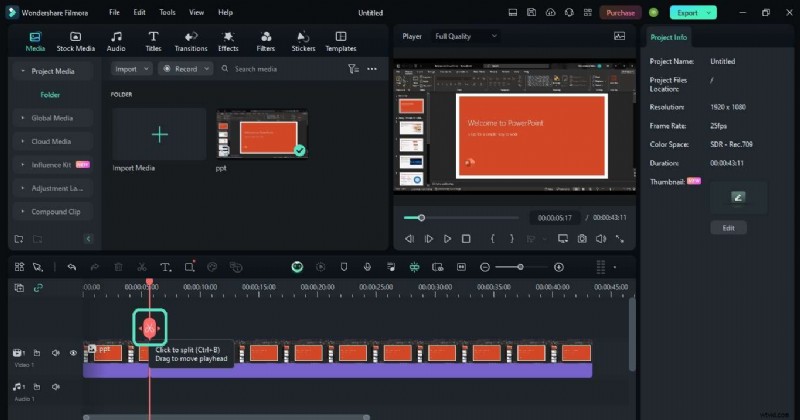
Task: Open the Import dropdown
Action: click(132, 69)
